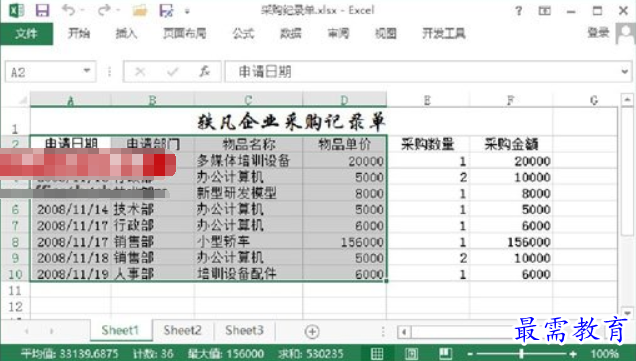The width and height of the screenshot is (636, 361).
Task: Click the 人事部 cell
Action: tap(153, 275)
